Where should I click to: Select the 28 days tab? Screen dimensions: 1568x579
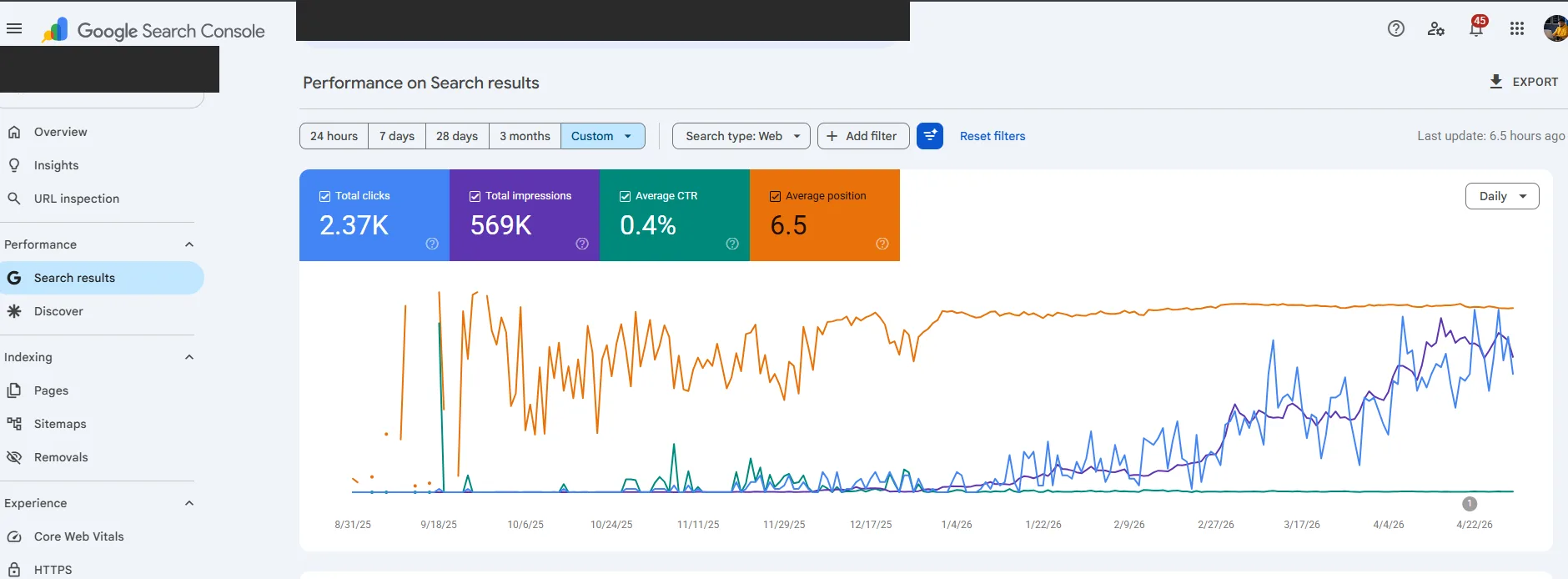tap(457, 136)
